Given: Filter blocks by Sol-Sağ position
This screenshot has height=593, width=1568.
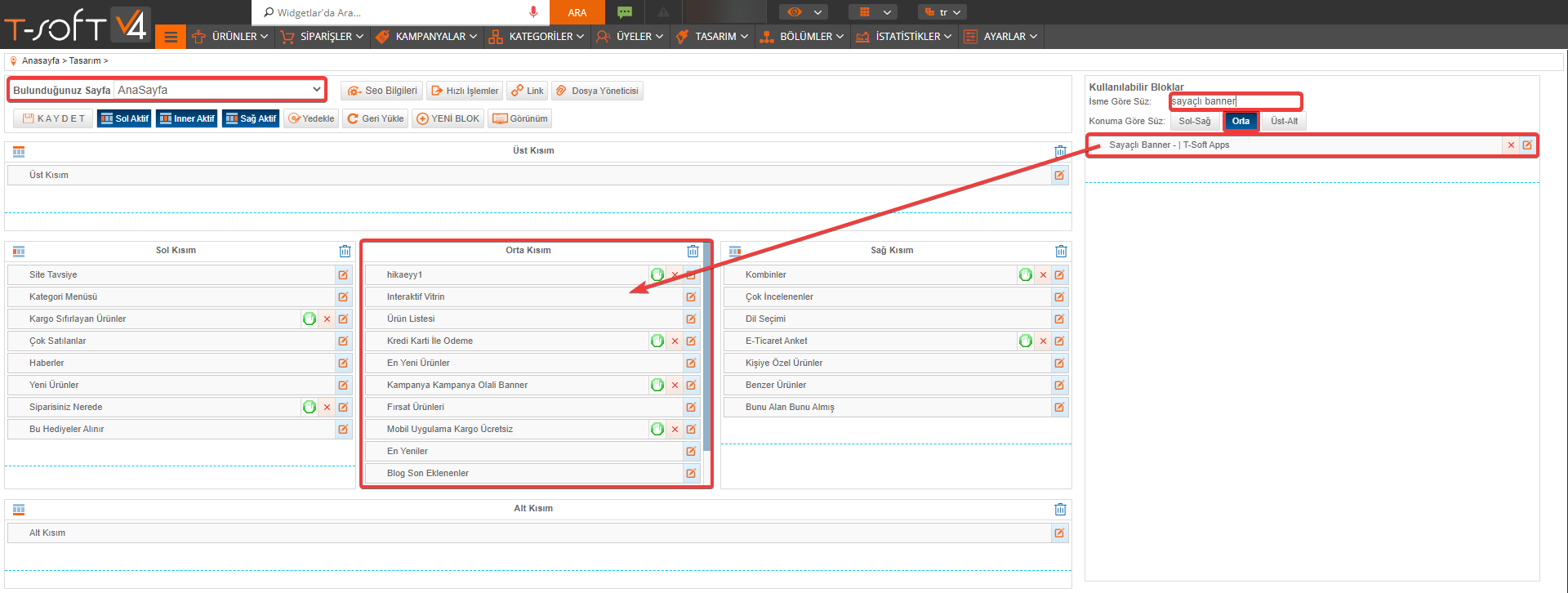Looking at the screenshot, I should [1195, 121].
